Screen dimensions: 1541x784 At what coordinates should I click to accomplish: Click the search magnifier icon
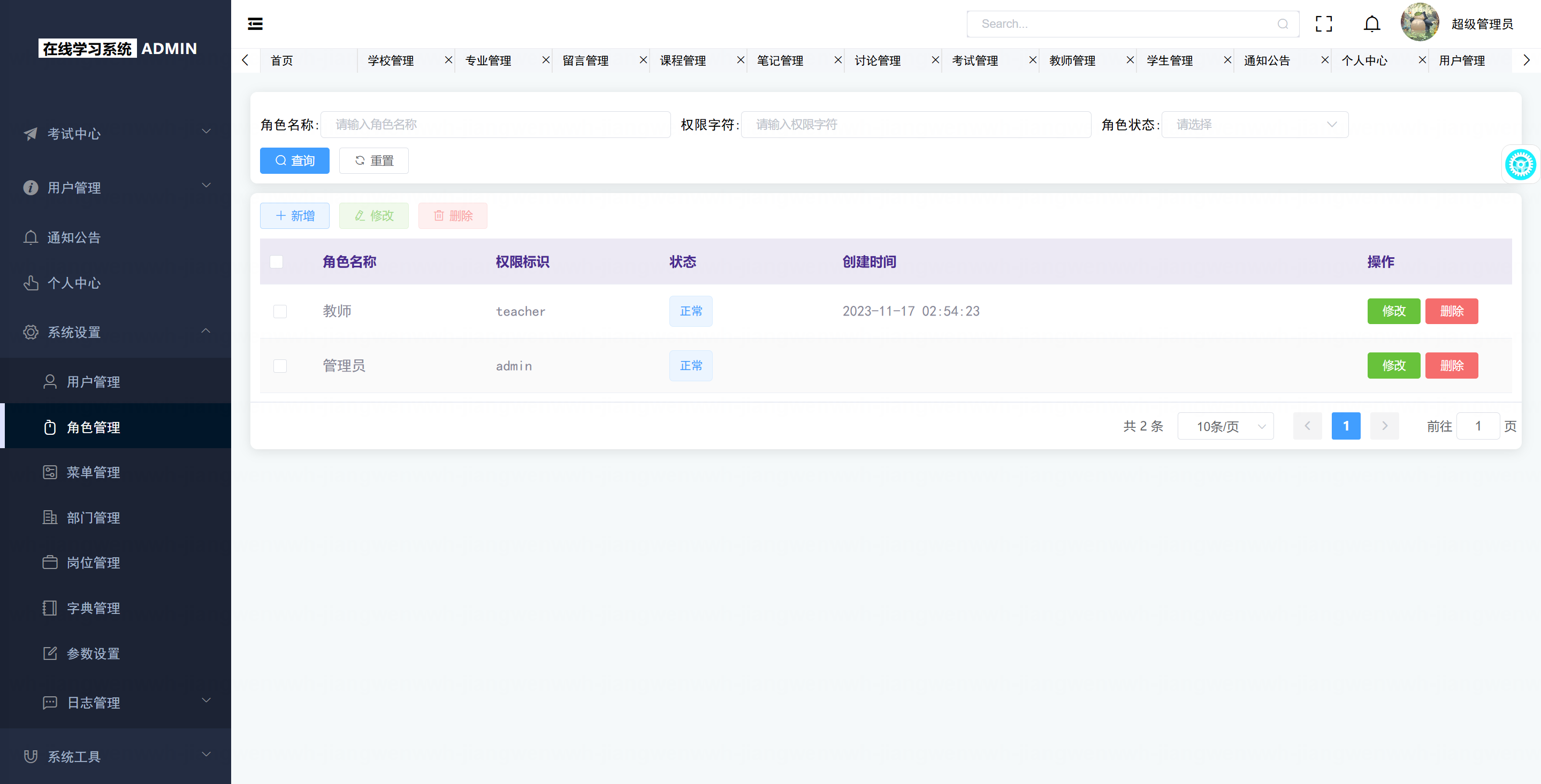1283,24
